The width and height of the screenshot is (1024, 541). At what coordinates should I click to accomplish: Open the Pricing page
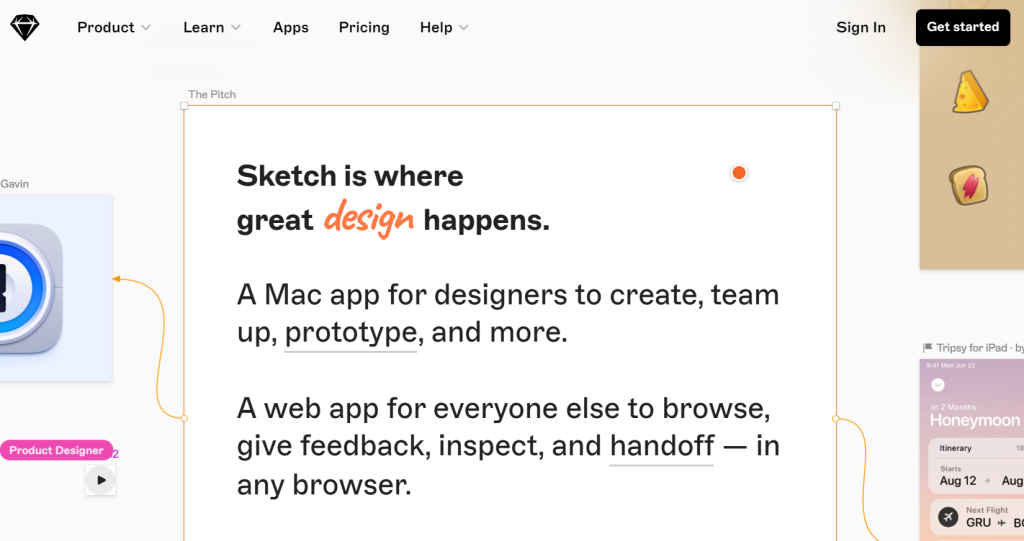click(x=364, y=28)
